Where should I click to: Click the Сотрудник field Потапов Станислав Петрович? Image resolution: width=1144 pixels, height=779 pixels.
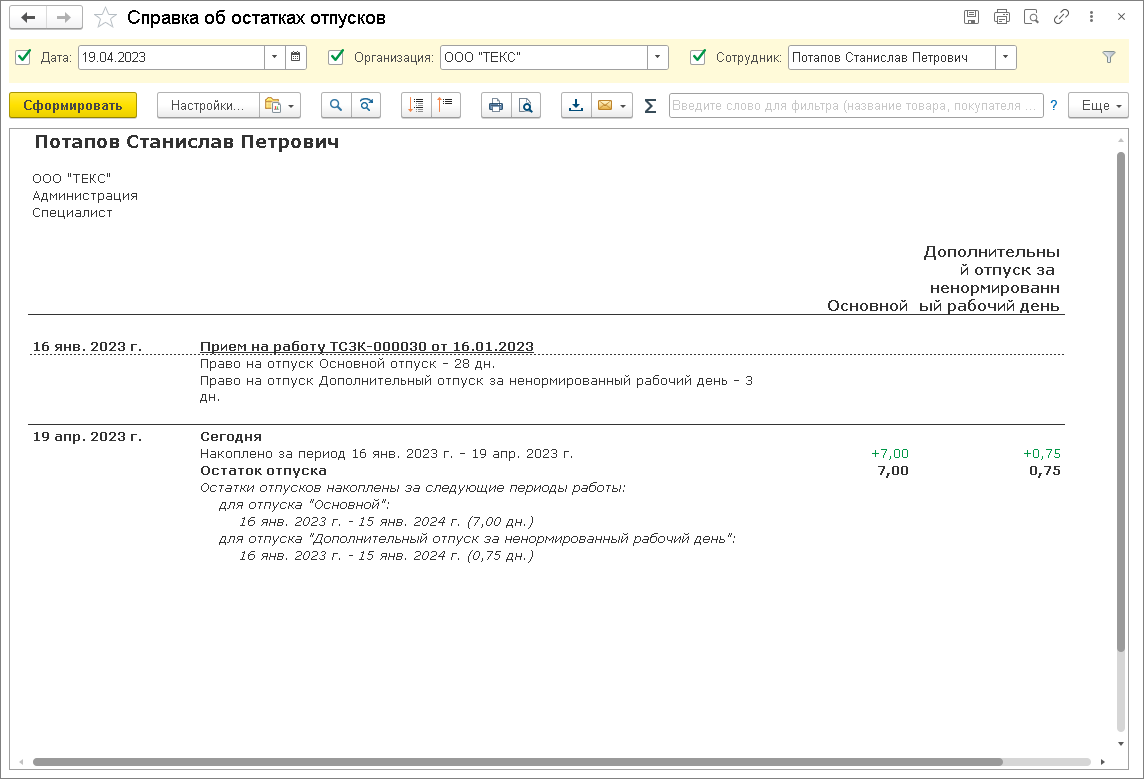[892, 57]
